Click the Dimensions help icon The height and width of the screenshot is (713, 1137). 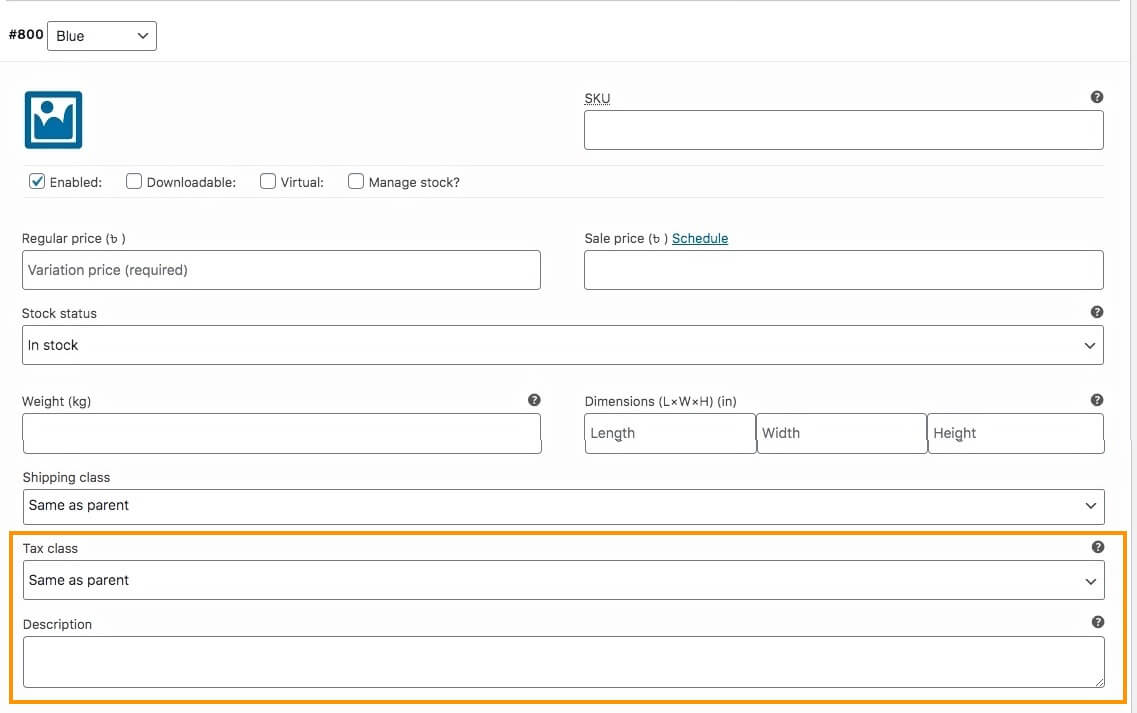1097,400
